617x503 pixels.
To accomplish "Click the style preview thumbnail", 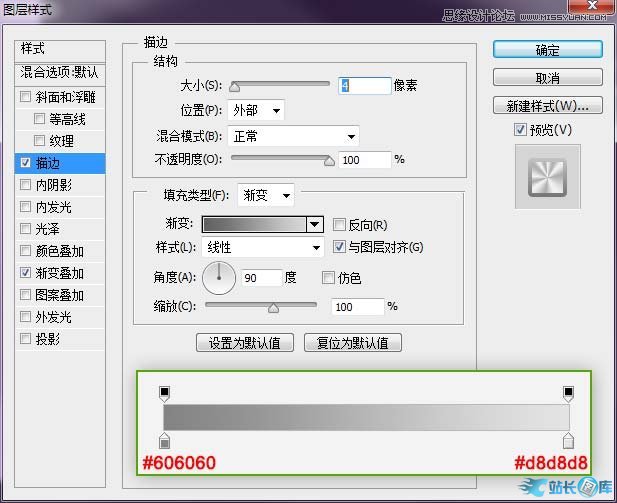I will pos(547,176).
